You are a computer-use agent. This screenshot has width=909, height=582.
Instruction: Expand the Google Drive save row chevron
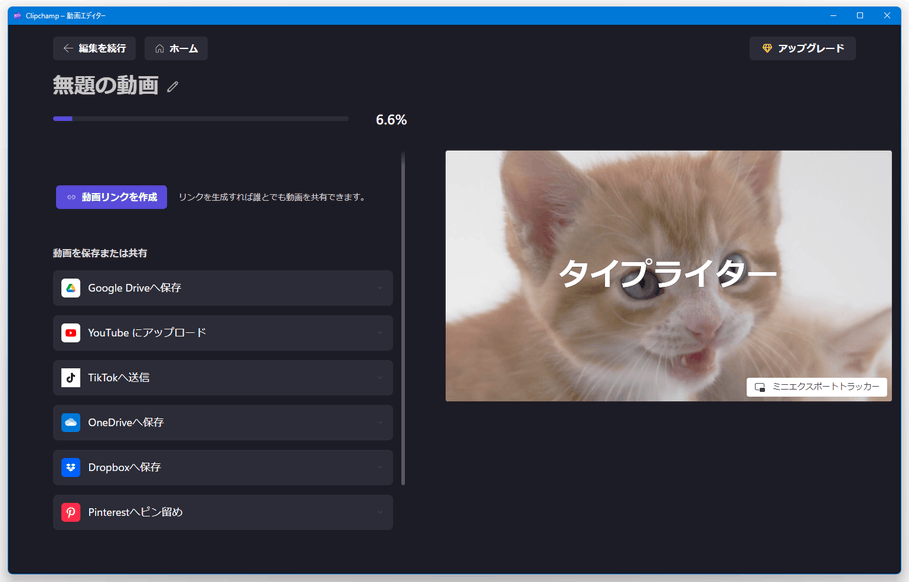click(x=380, y=288)
